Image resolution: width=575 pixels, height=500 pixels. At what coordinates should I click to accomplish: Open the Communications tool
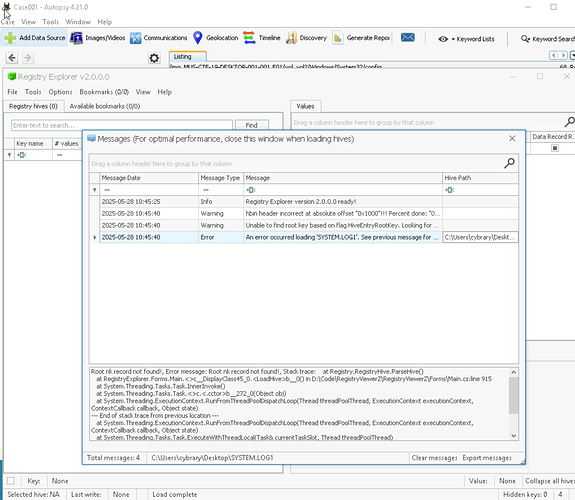pyautogui.click(x=158, y=38)
